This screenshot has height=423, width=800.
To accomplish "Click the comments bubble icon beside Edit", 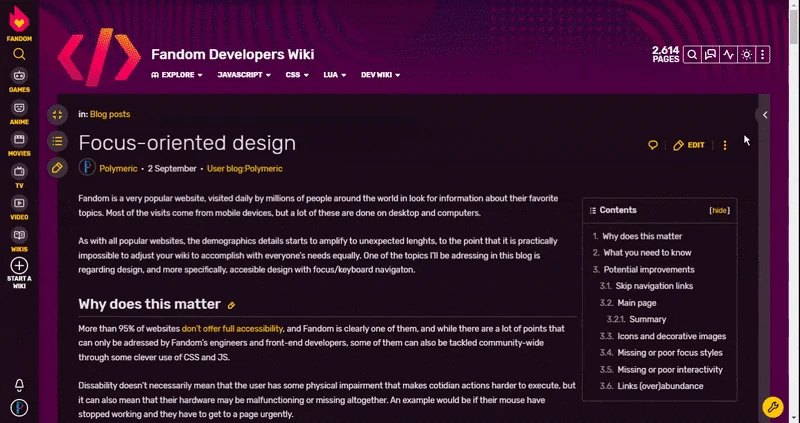I will (x=653, y=145).
